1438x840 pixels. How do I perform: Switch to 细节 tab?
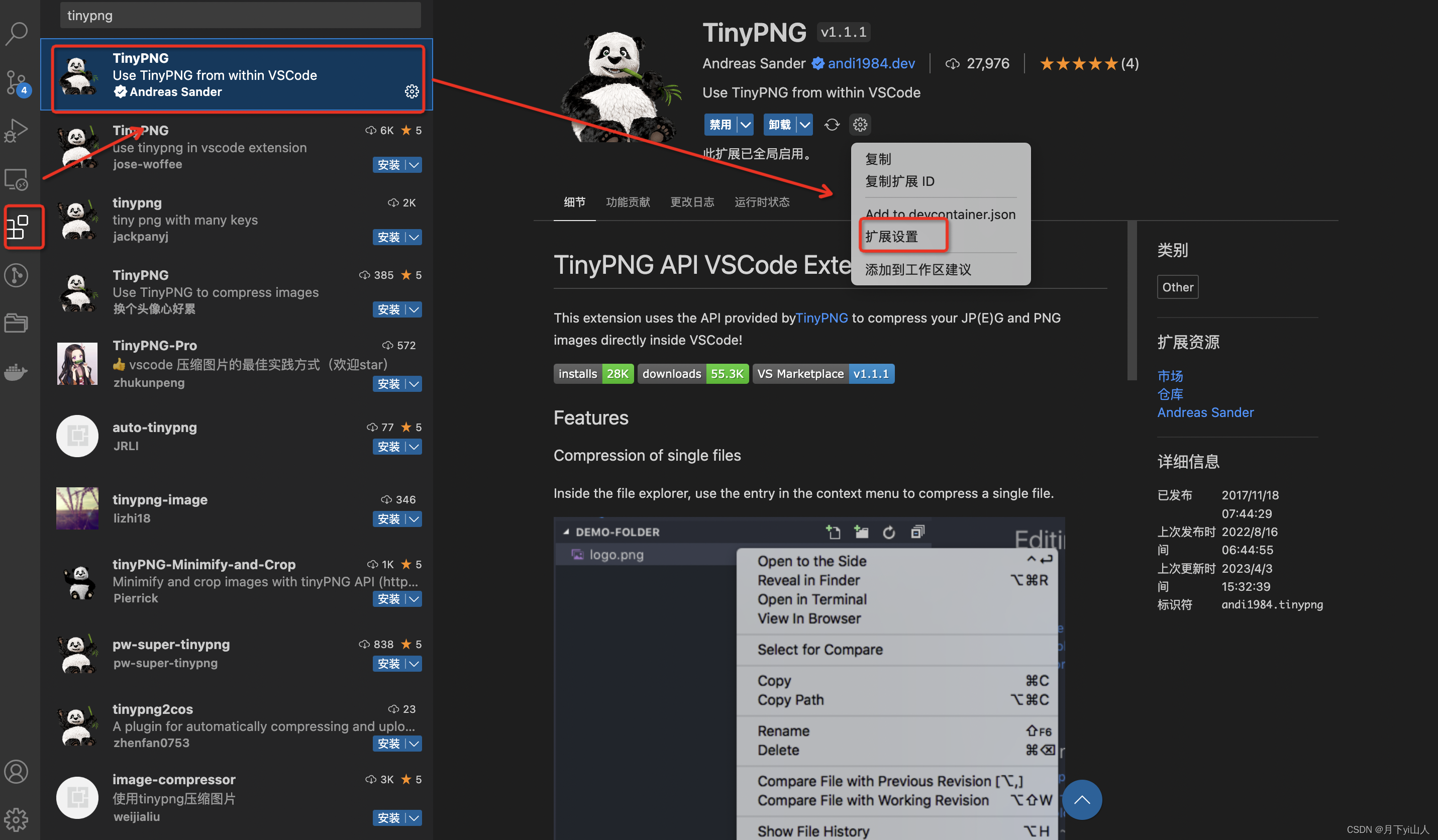(x=575, y=202)
